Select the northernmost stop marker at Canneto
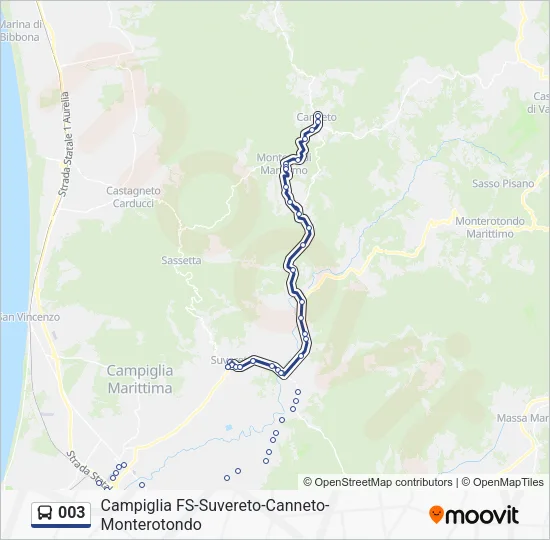The image size is (550, 540). [x=318, y=115]
